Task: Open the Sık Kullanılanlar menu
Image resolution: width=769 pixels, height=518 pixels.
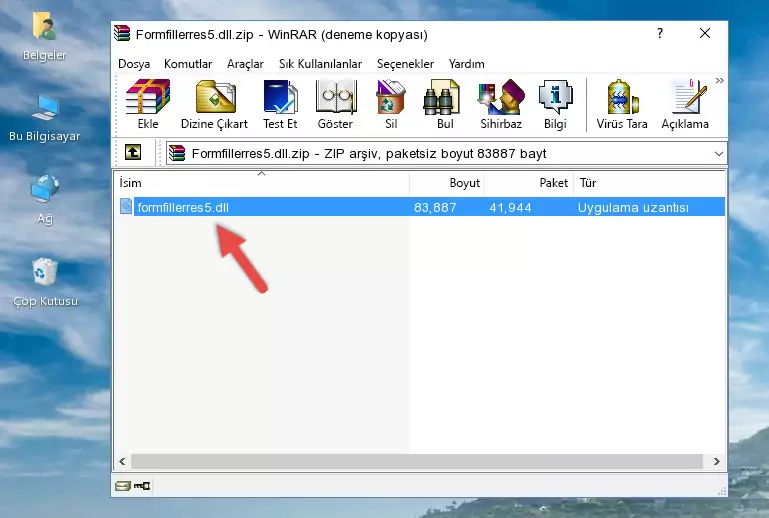Action: [x=320, y=64]
